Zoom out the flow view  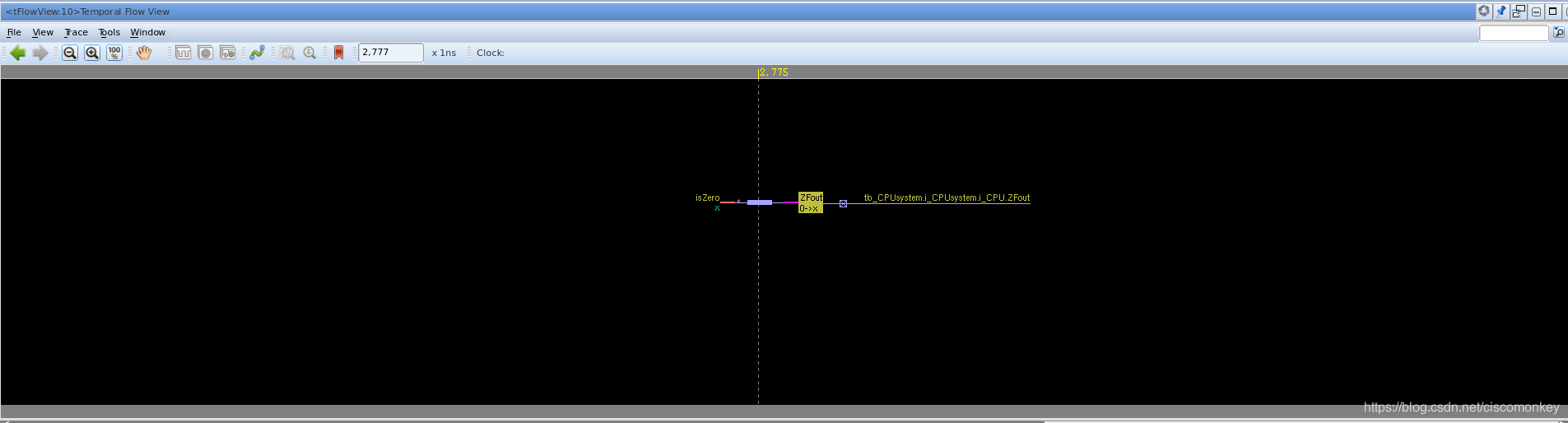coord(70,53)
